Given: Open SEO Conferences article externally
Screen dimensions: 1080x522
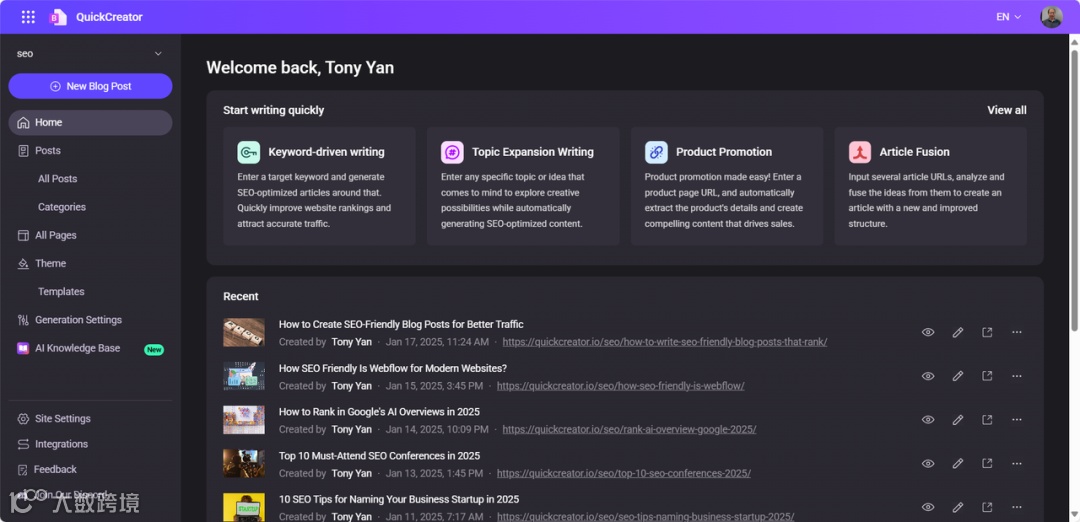Looking at the screenshot, I should [987, 463].
